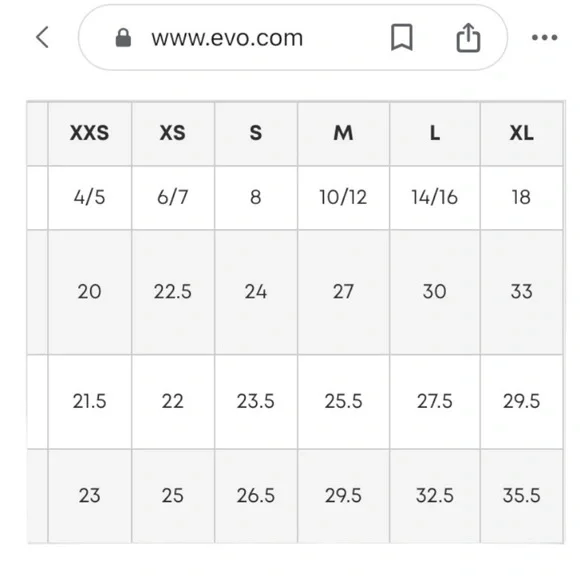Click the 14/16 cell
This screenshot has height=580, width=580.
(435, 198)
